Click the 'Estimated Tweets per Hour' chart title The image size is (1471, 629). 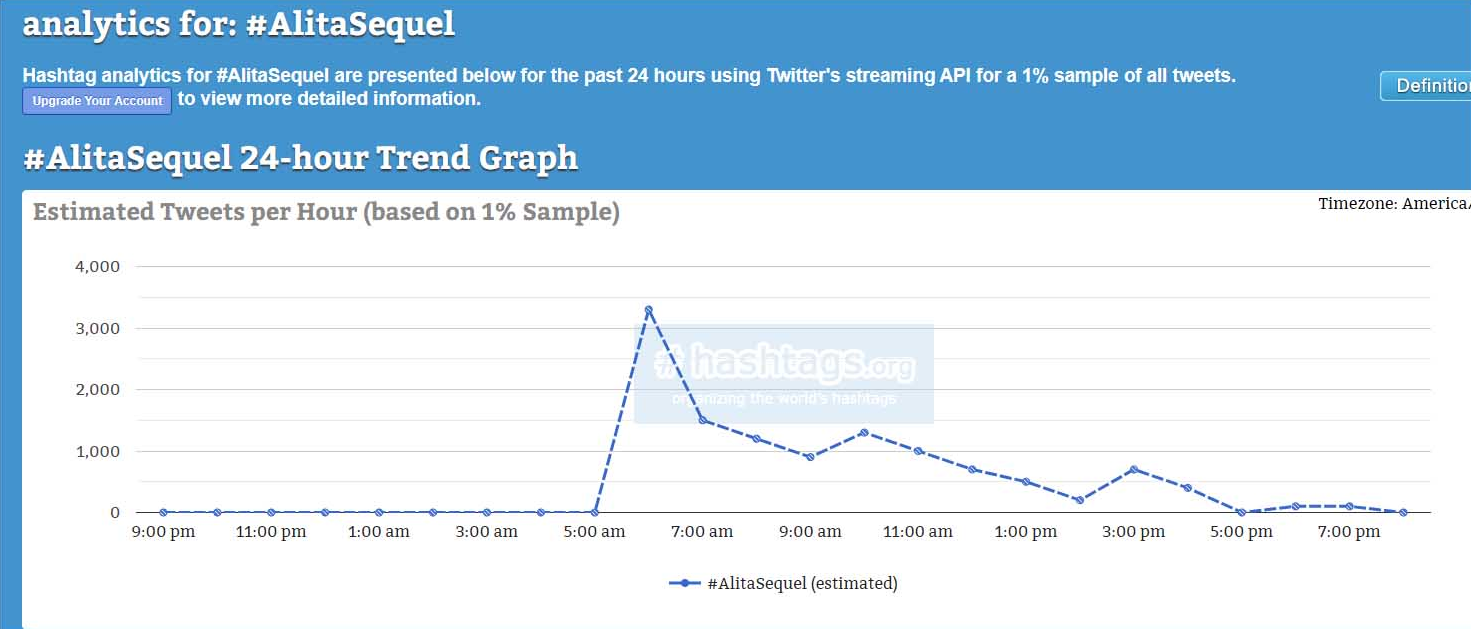[326, 212]
